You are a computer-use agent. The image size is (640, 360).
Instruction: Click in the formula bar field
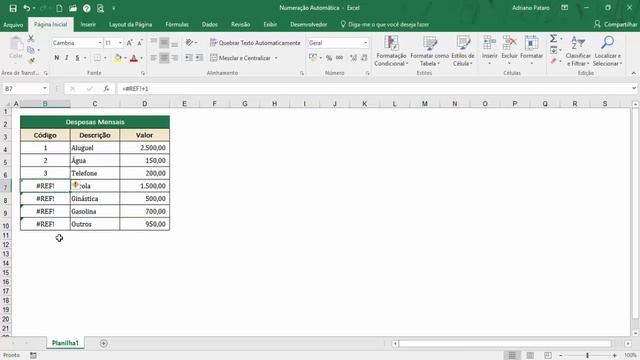373,89
